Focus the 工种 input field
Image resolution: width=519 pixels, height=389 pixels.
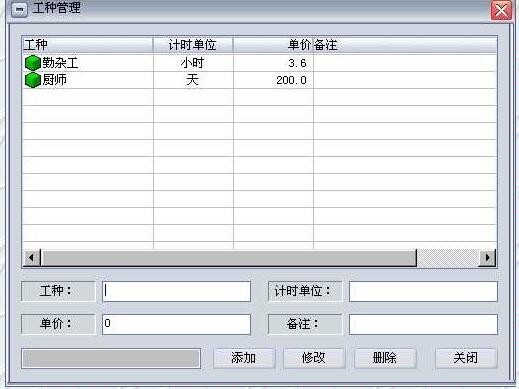click(x=177, y=292)
